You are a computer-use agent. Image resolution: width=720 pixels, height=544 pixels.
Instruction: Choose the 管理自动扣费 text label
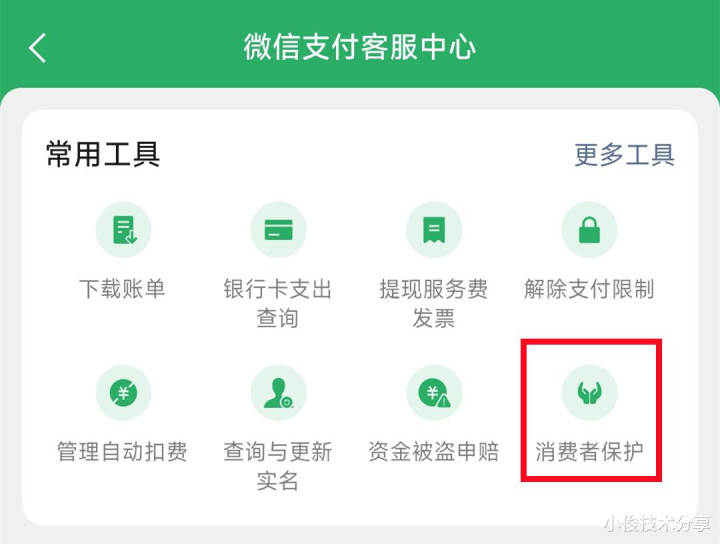point(122,452)
